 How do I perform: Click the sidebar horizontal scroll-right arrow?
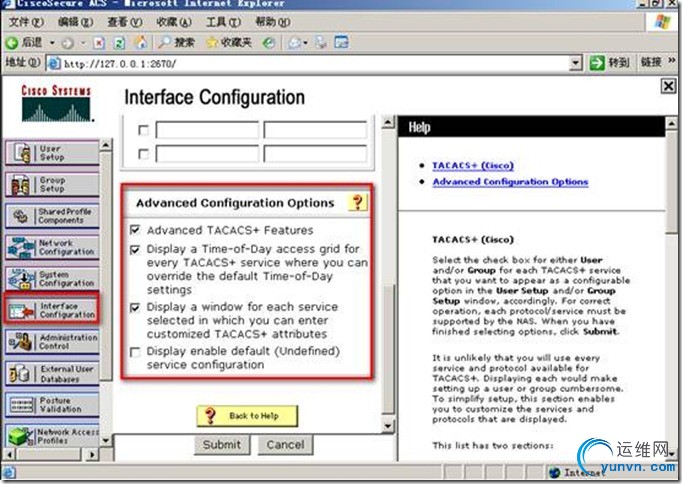[91, 455]
